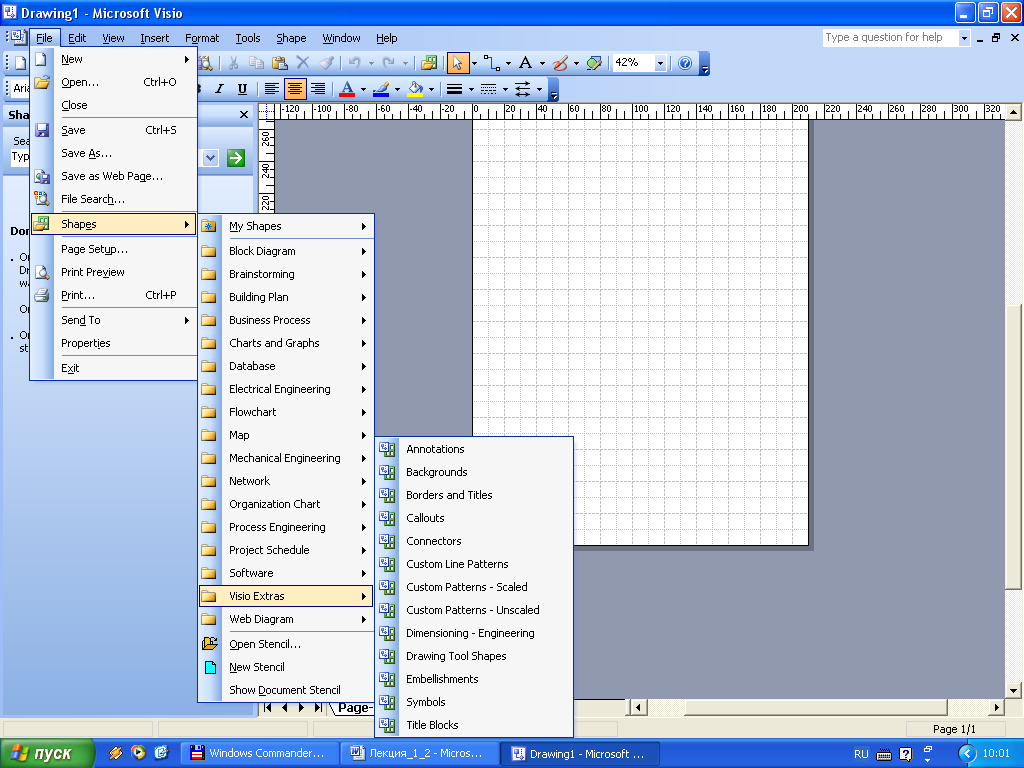Click the RU language indicator
The width and height of the screenshot is (1024, 768).
coord(861,754)
